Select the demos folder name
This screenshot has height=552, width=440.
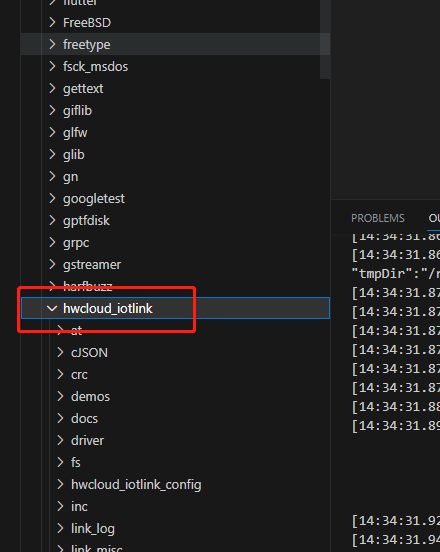(90, 397)
